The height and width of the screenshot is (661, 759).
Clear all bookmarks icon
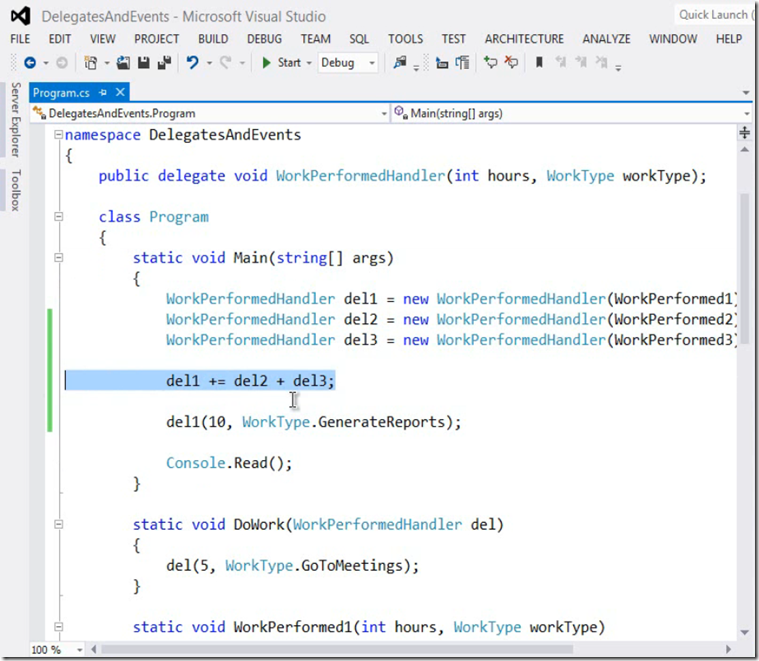(601, 62)
